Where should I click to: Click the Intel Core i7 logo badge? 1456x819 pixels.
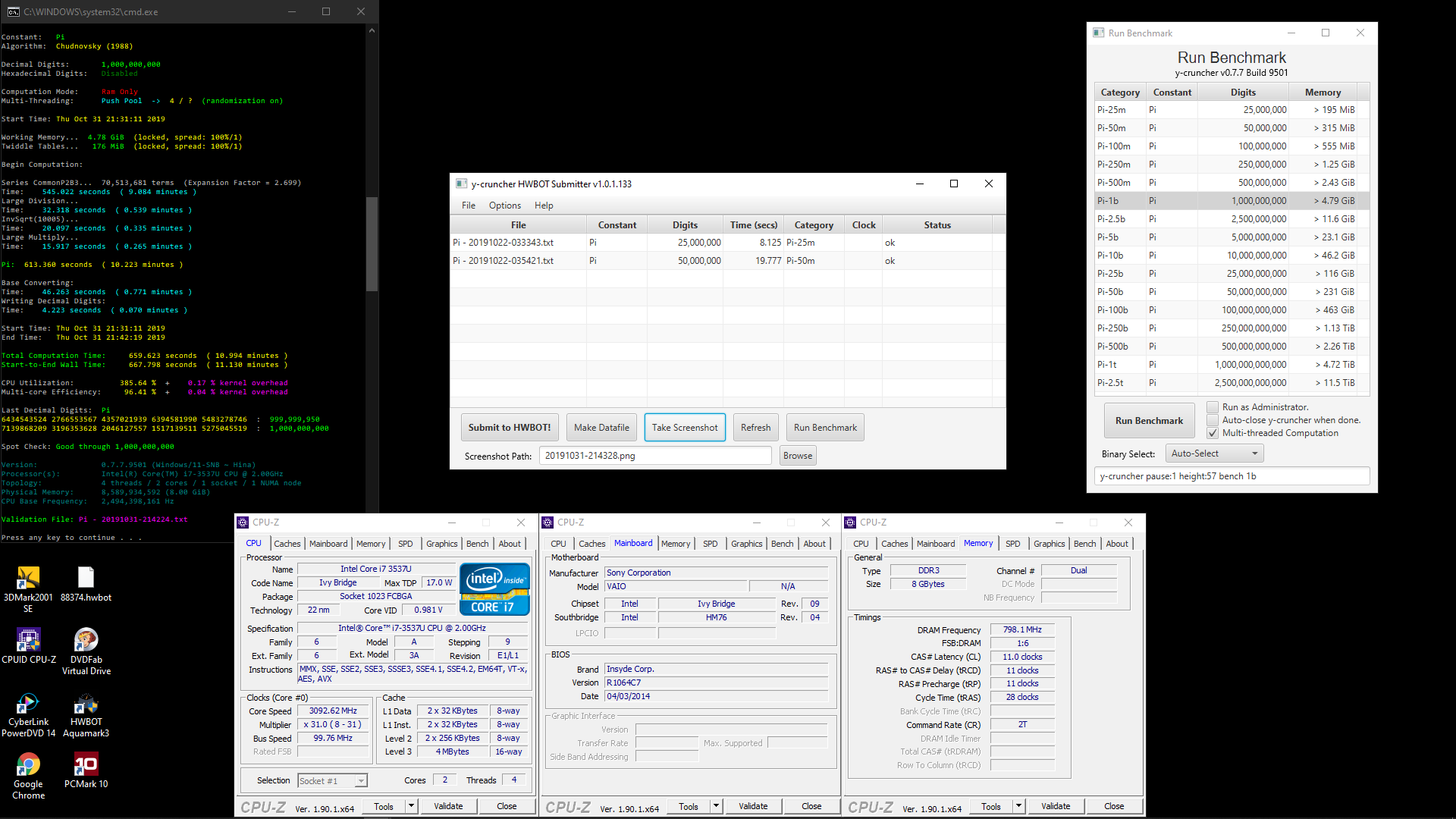(x=494, y=588)
